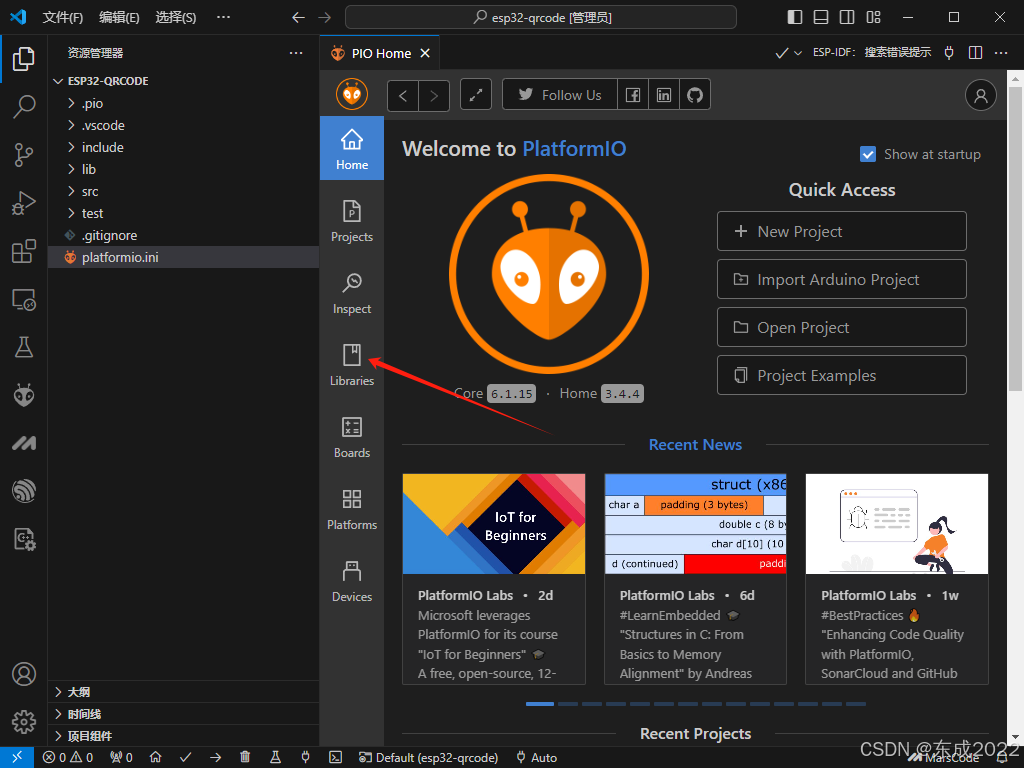Open Boards in PIO sidebar
This screenshot has width=1024, height=768.
point(352,438)
